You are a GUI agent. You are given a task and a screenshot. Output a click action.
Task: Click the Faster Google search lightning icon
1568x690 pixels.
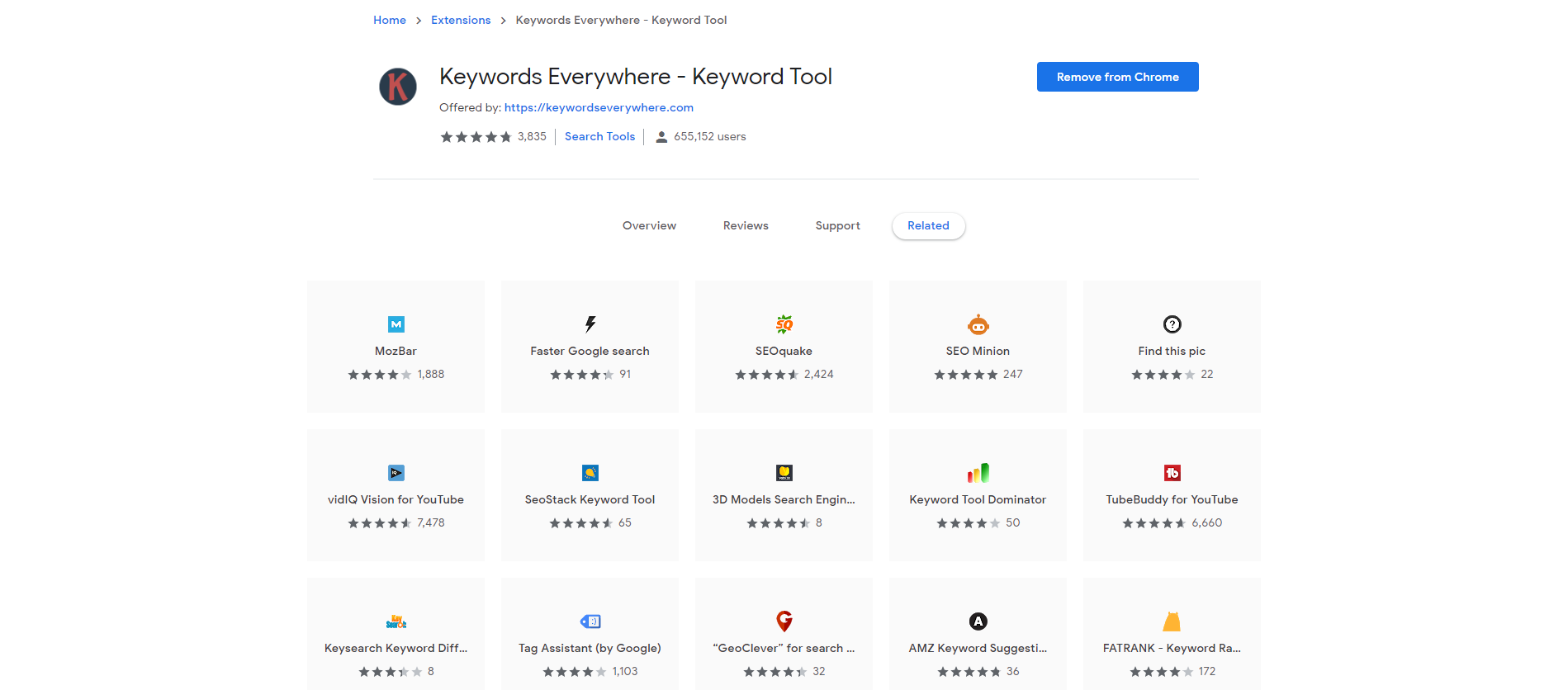[590, 324]
